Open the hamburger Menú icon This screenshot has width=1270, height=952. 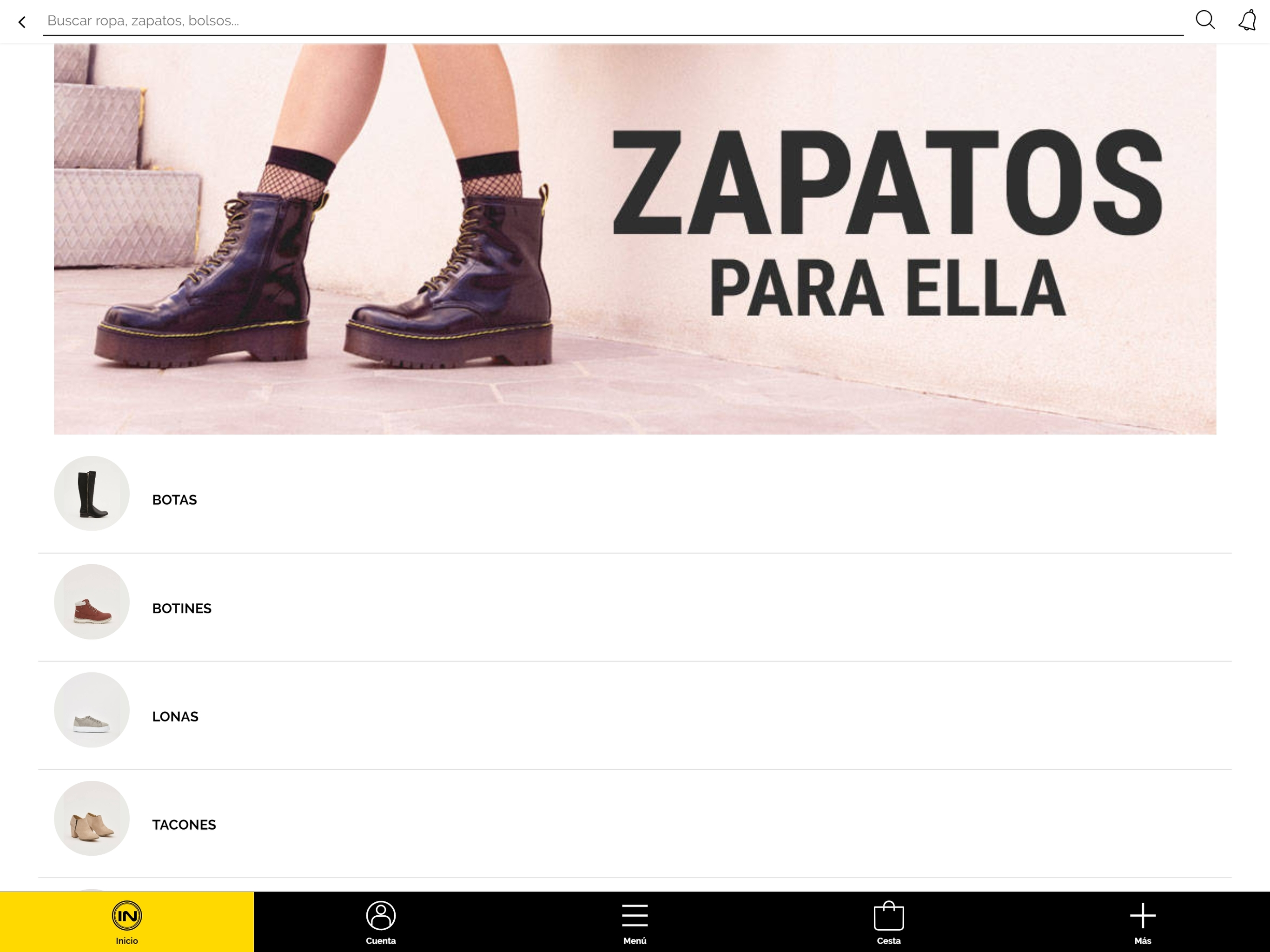pos(635,915)
